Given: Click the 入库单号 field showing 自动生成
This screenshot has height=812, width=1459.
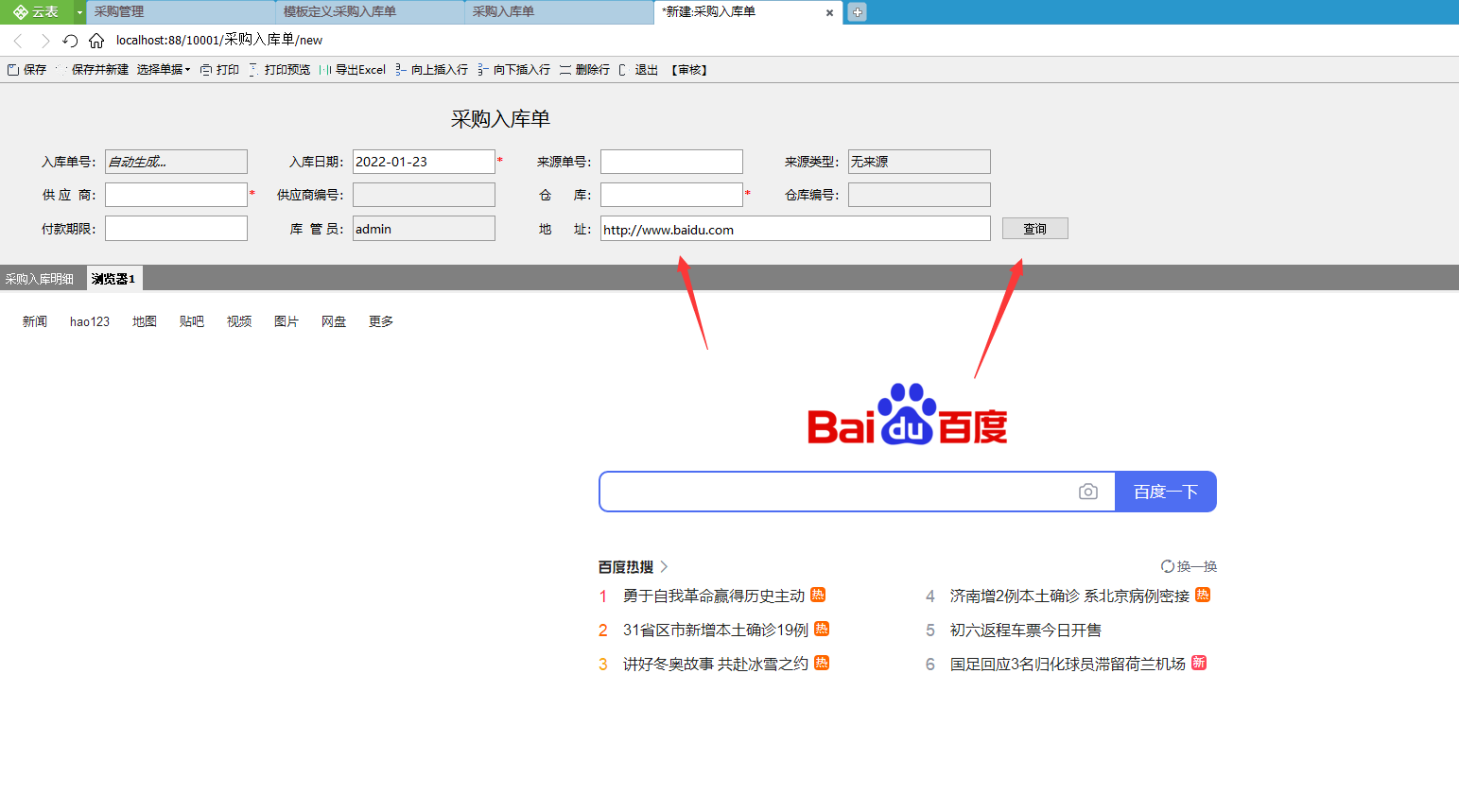Looking at the screenshot, I should point(176,162).
